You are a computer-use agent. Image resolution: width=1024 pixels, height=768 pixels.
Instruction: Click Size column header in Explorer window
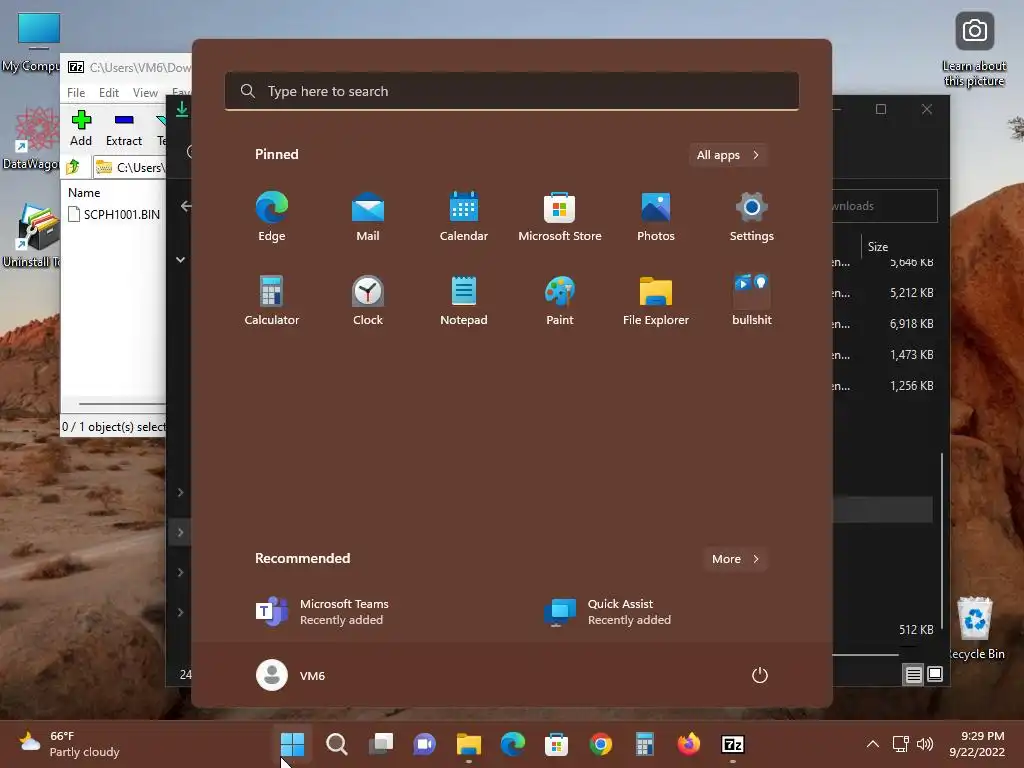(x=878, y=246)
